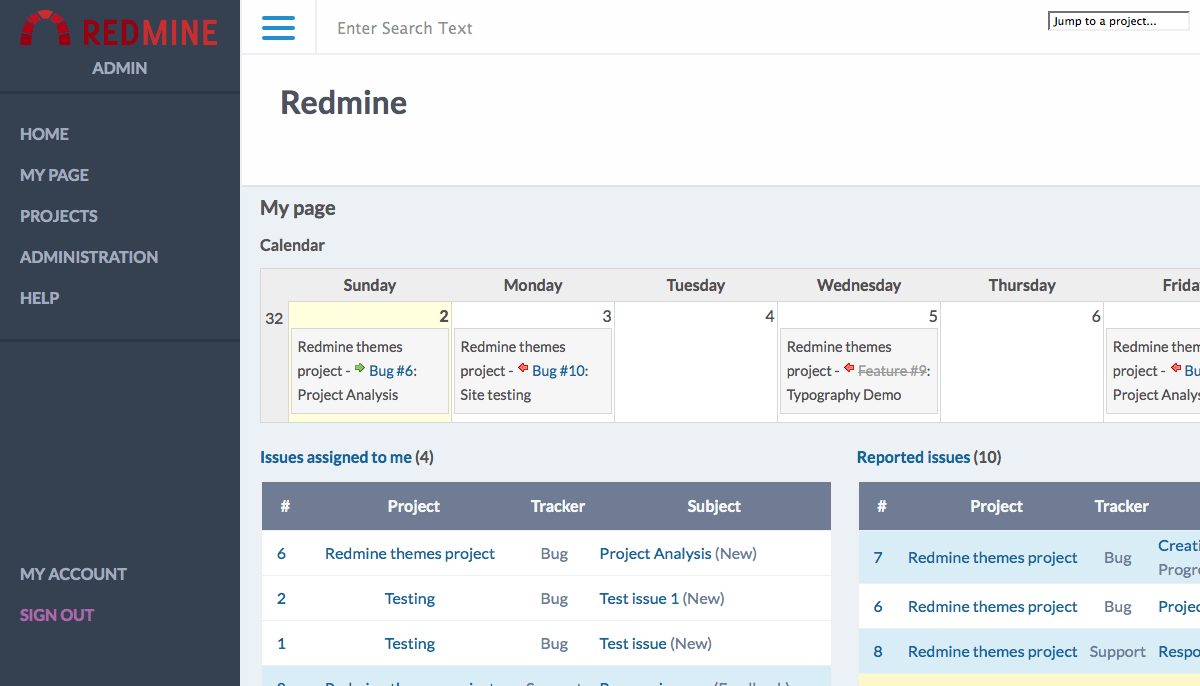Open the Redmine themes project link
1200x686 pixels.
tap(410, 553)
